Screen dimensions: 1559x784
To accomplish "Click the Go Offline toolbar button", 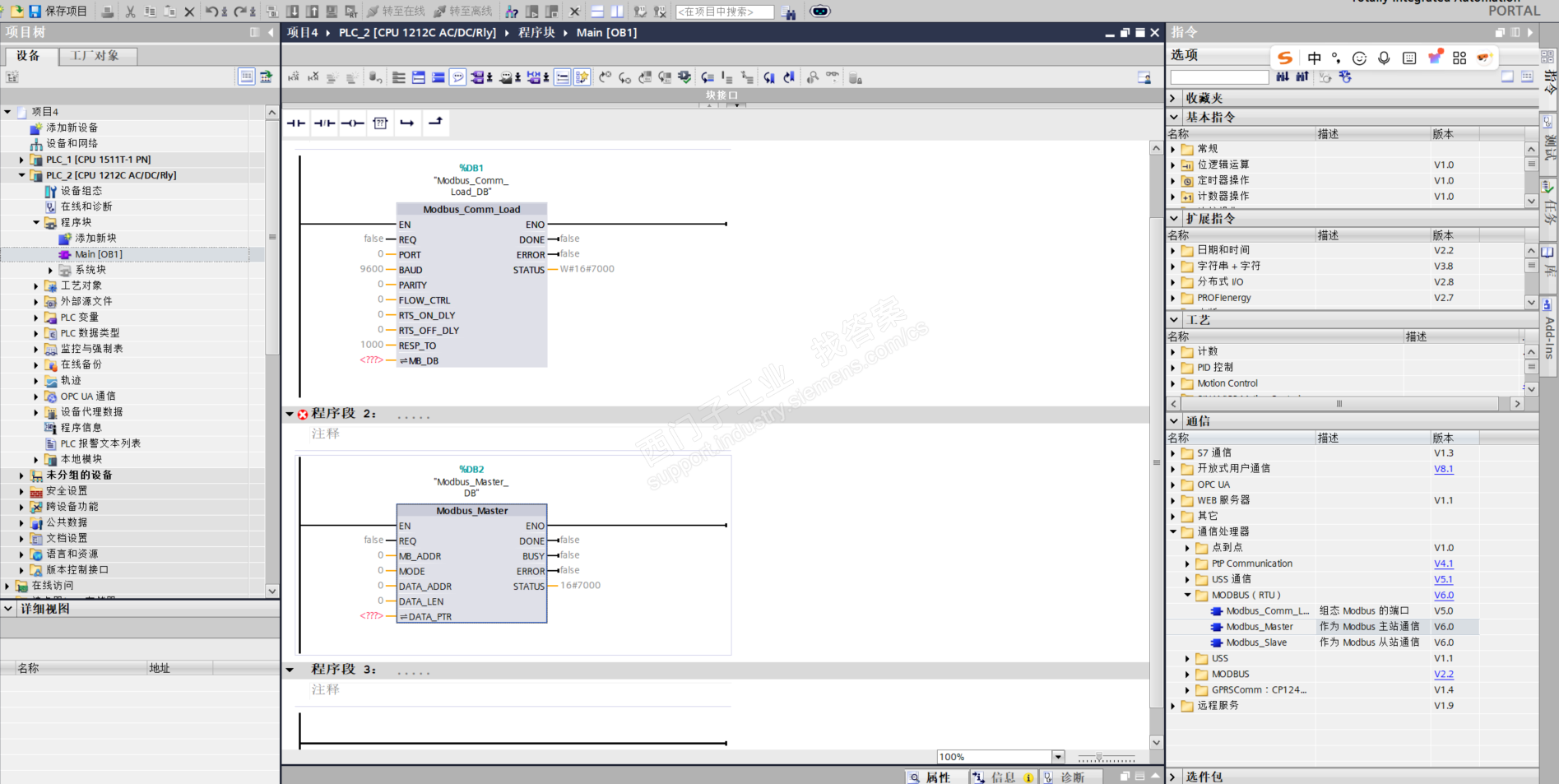I will [462, 12].
